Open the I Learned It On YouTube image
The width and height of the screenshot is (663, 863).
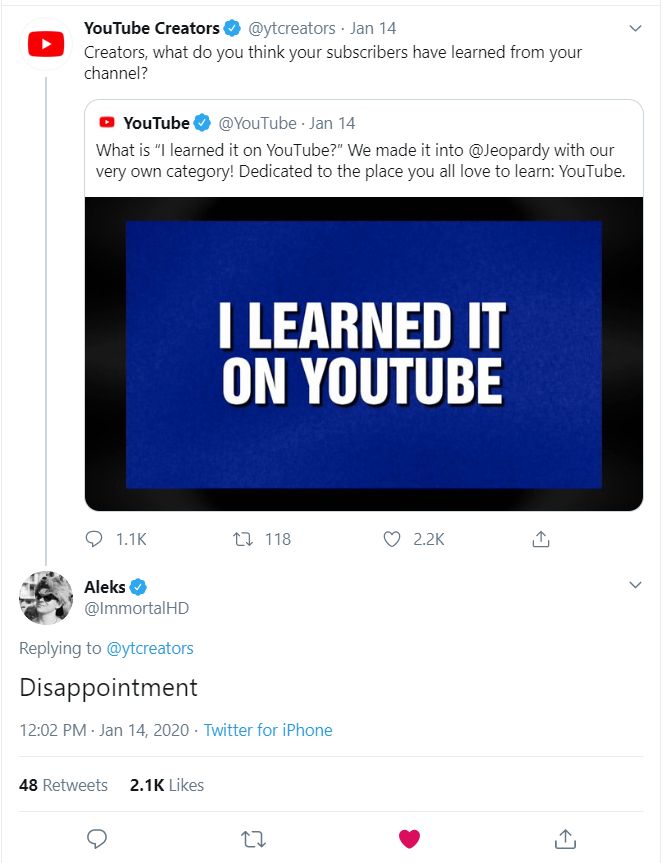tap(363, 354)
